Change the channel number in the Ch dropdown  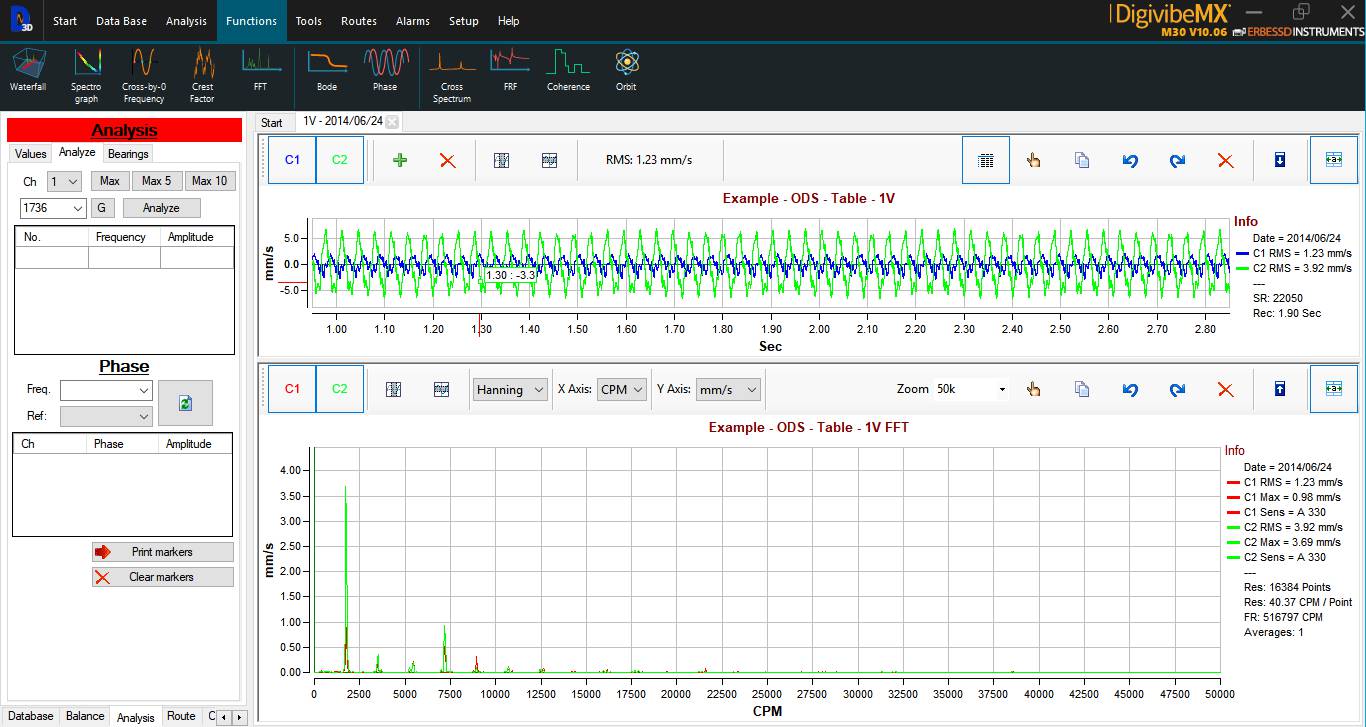63,181
